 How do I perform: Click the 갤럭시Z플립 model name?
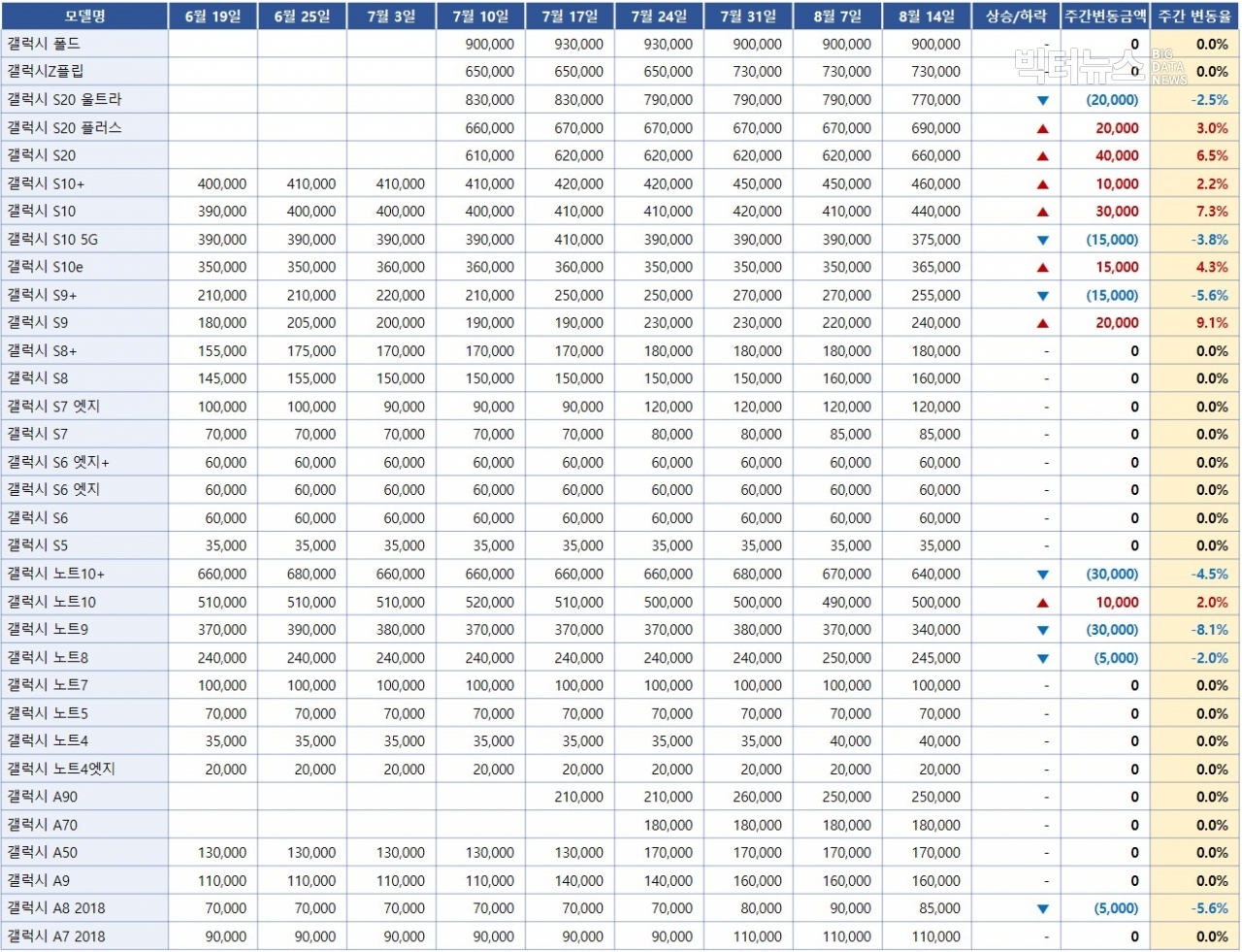pyautogui.click(x=46, y=72)
